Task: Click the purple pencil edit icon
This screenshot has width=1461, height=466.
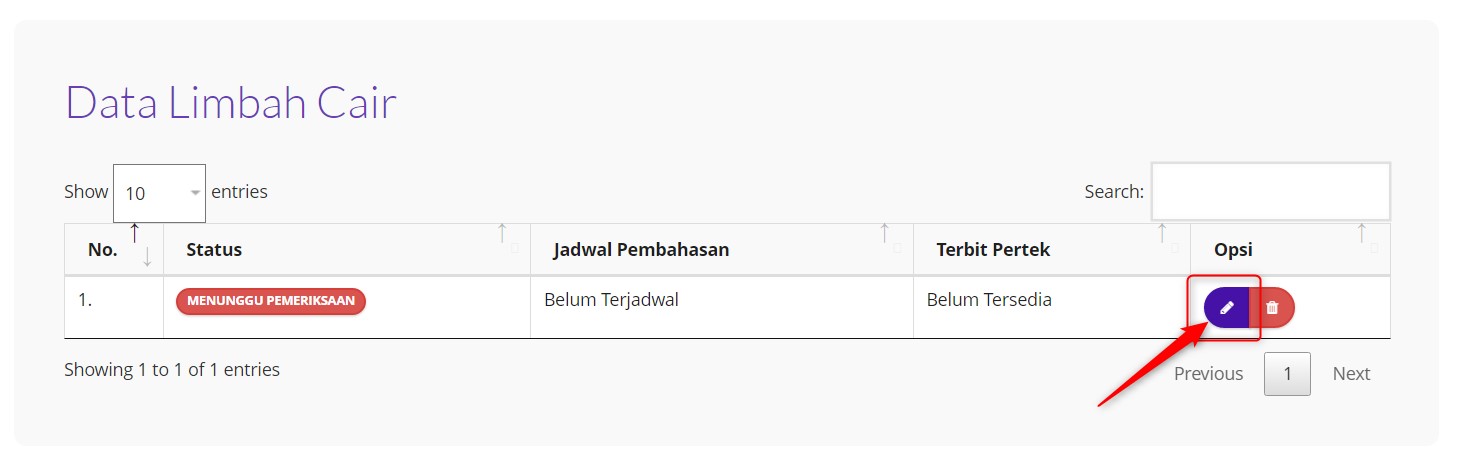Action: click(1227, 308)
